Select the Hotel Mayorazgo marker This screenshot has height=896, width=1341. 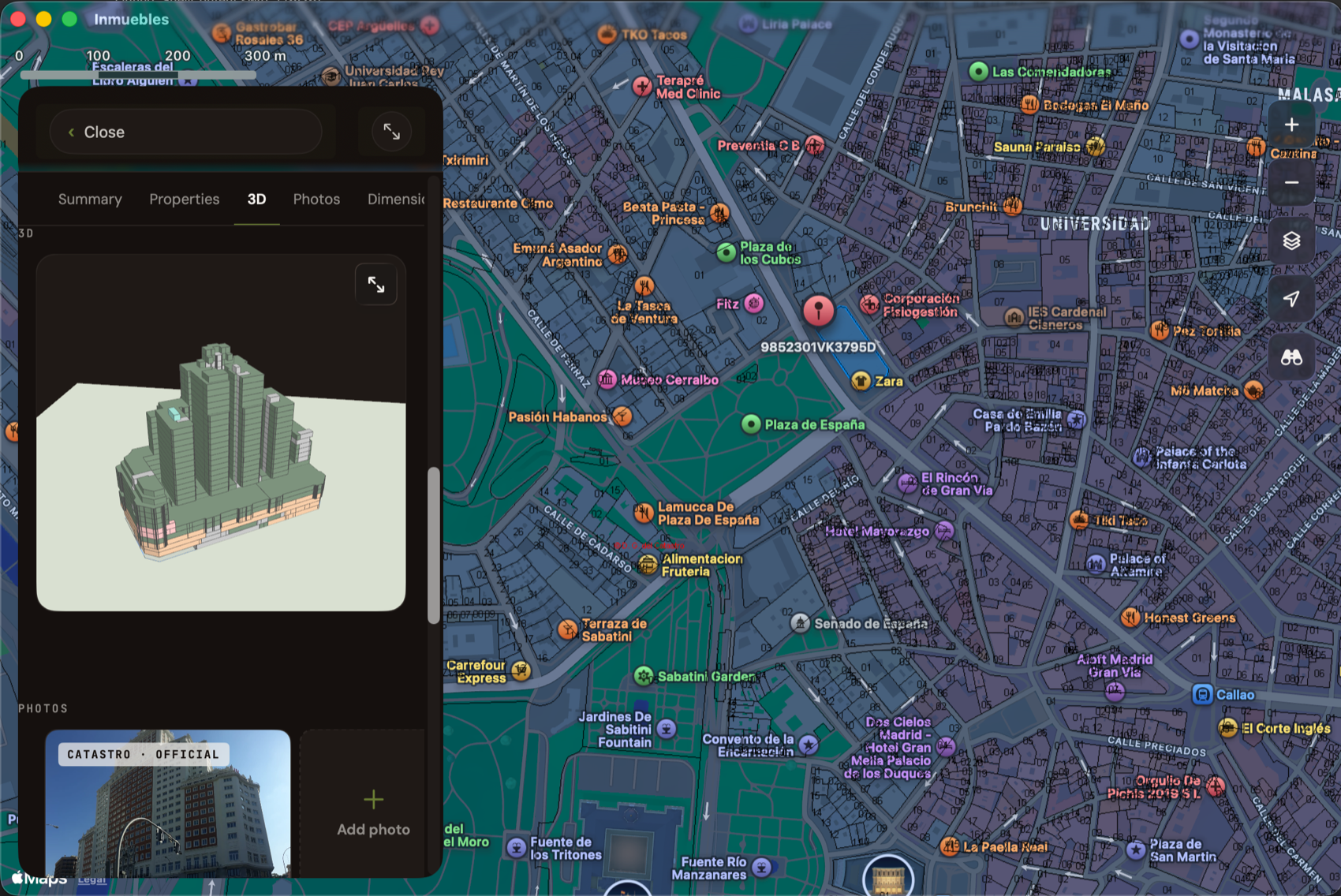point(944,531)
